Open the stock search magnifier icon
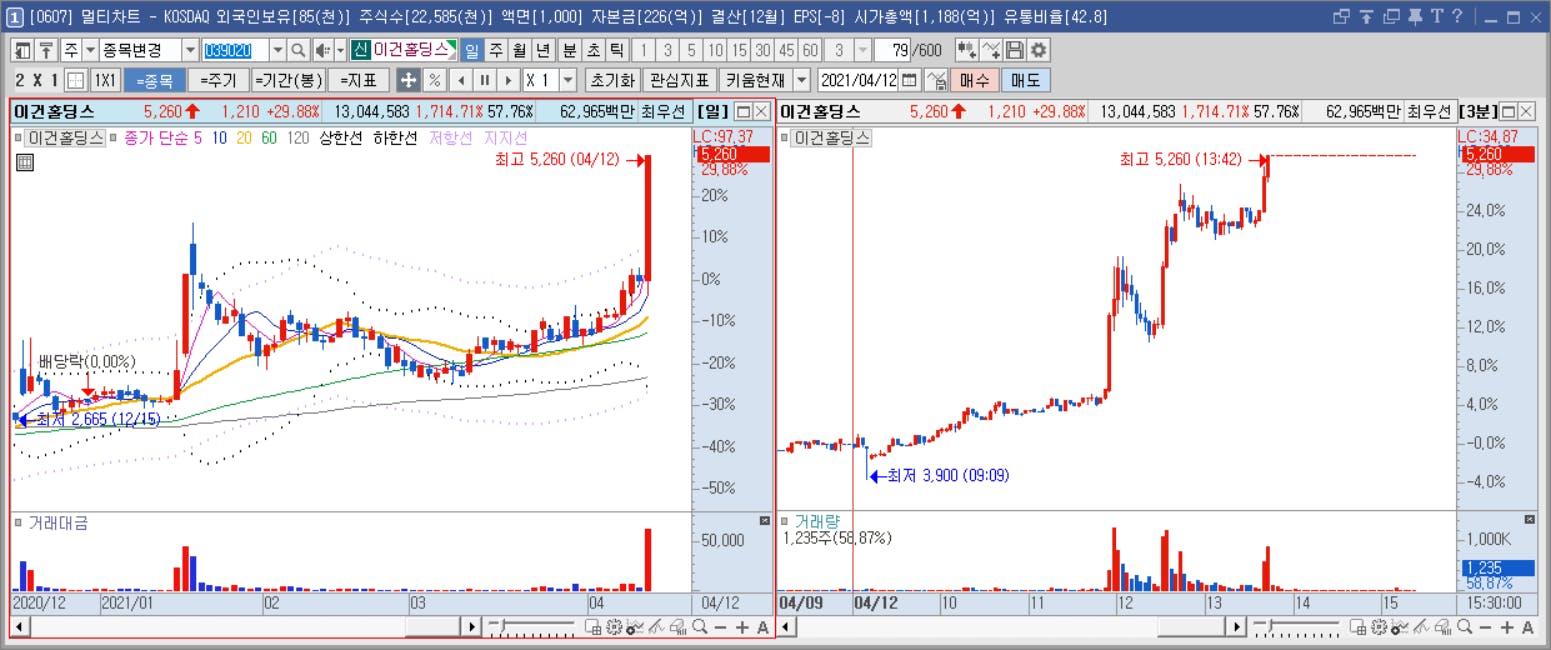 coord(299,50)
